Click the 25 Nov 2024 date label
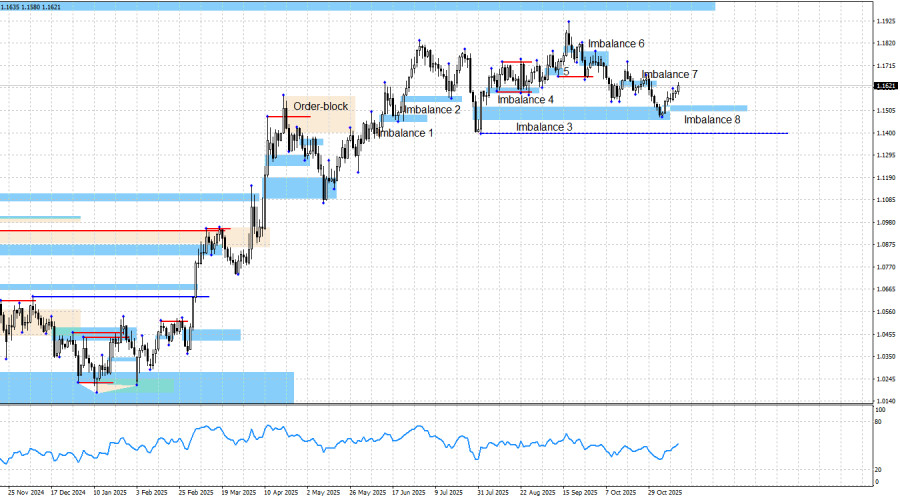This screenshot has height=500, width=900. pos(26,493)
